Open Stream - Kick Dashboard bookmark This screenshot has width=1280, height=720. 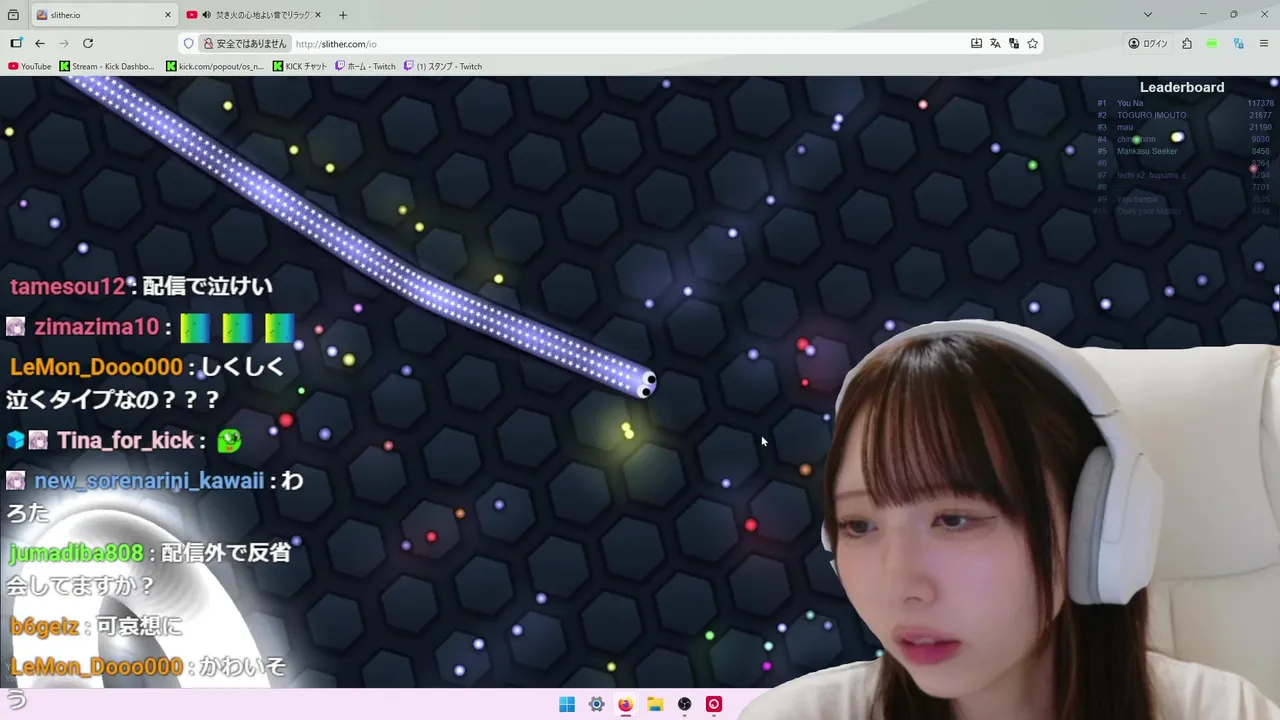coord(107,66)
